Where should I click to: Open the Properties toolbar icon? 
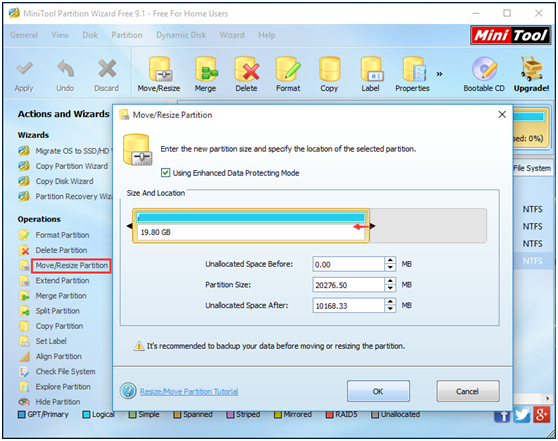pos(414,69)
